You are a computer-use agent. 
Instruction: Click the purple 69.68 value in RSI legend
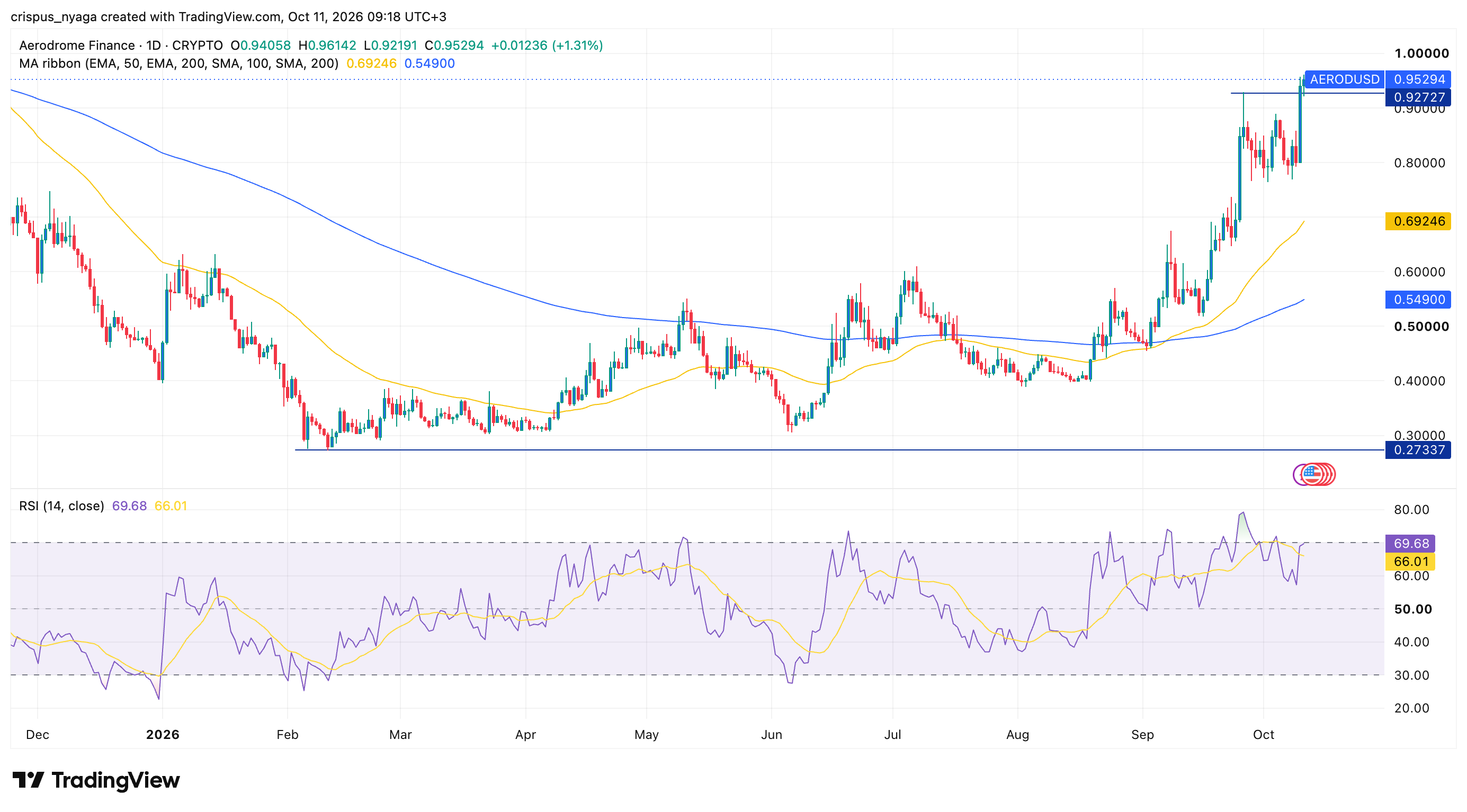click(129, 506)
